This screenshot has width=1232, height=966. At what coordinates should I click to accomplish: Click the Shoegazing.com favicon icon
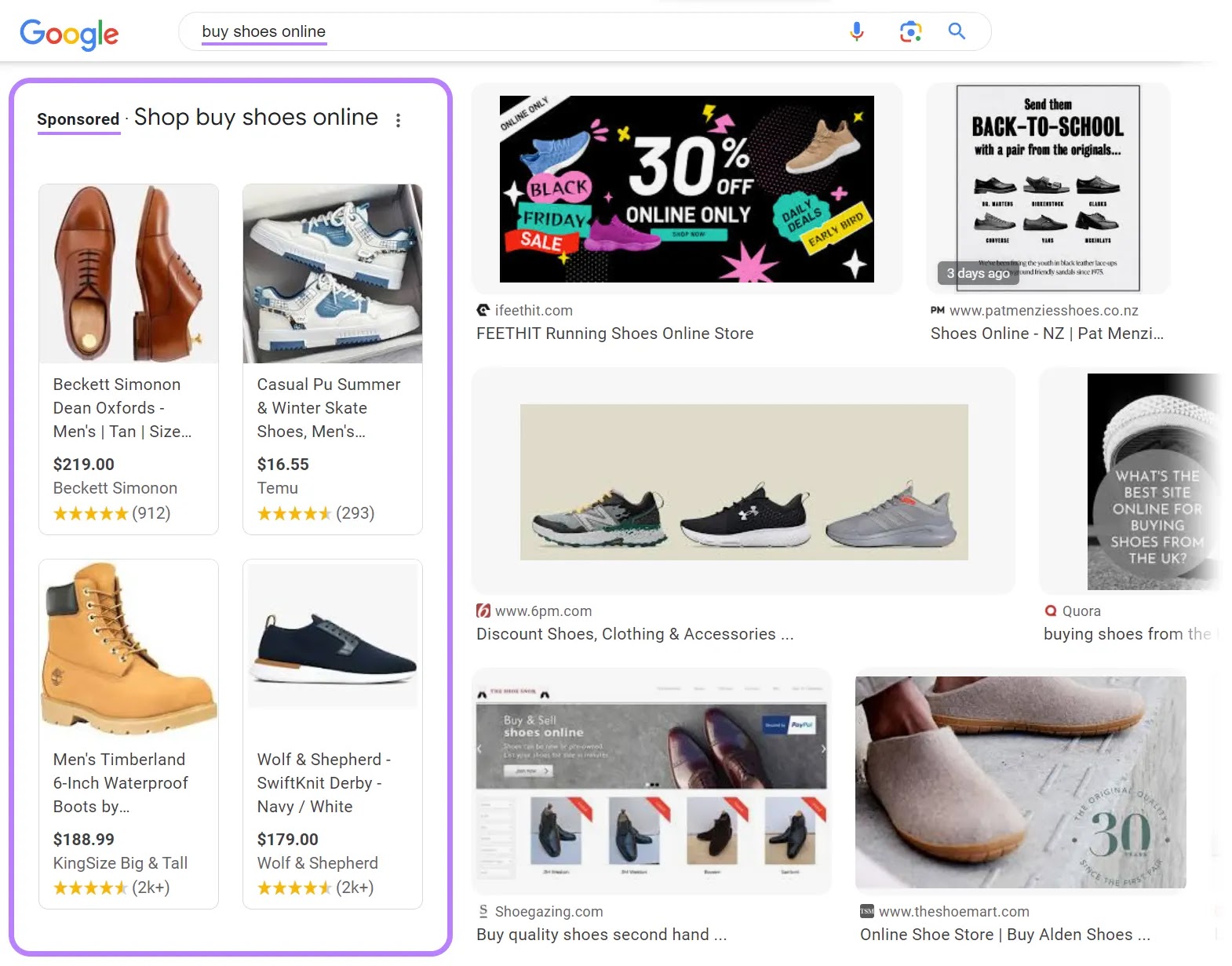pyautogui.click(x=482, y=912)
